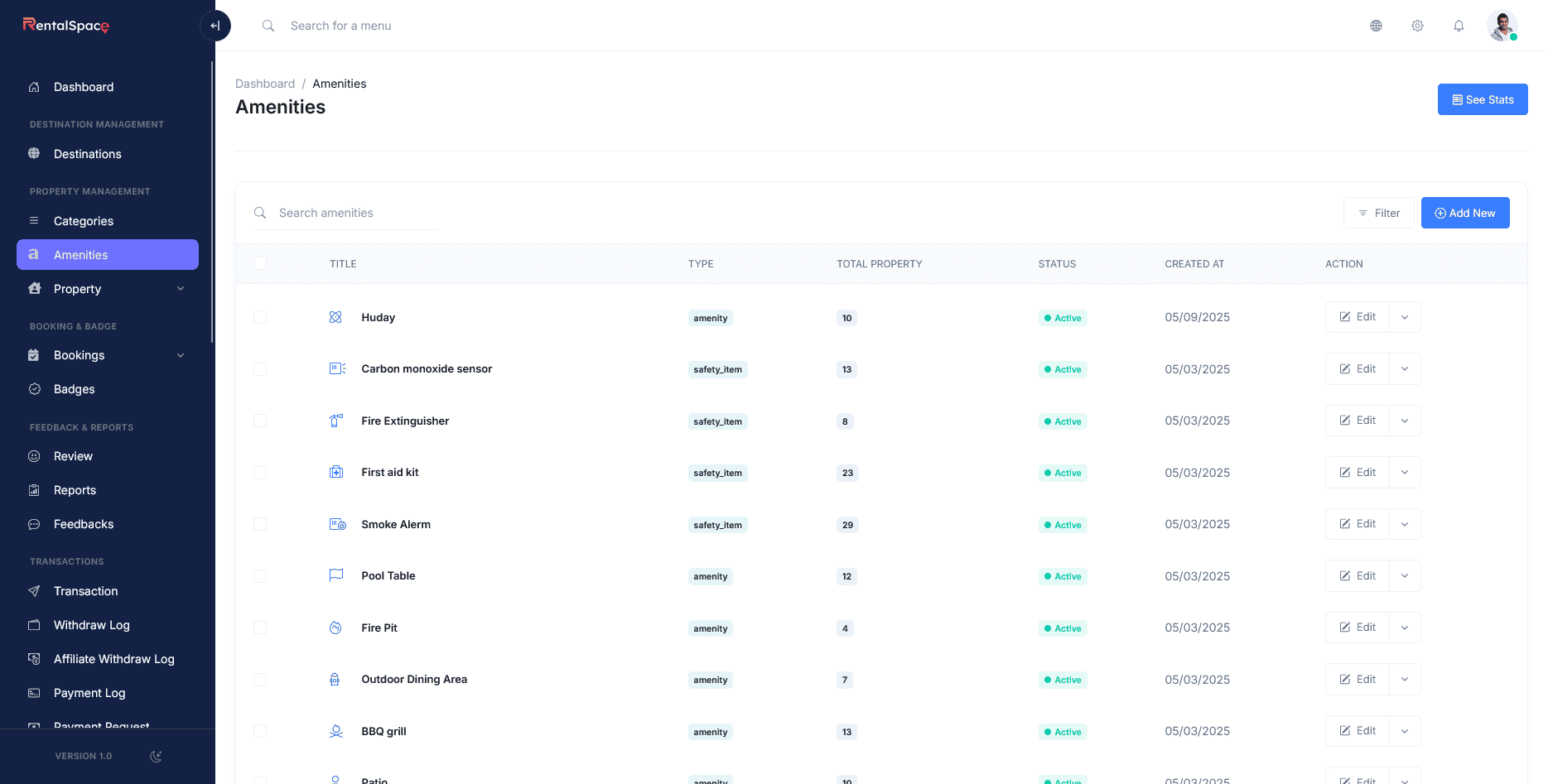This screenshot has width=1548, height=784.
Task: Toggle dark mode moon icon
Action: click(x=156, y=756)
